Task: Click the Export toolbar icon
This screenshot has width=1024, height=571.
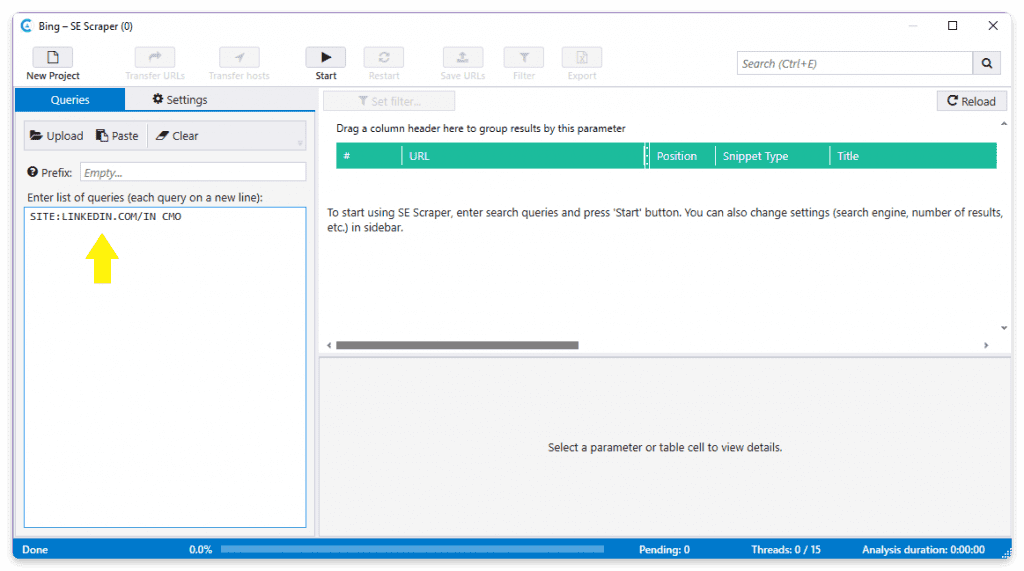Action: coord(582,64)
